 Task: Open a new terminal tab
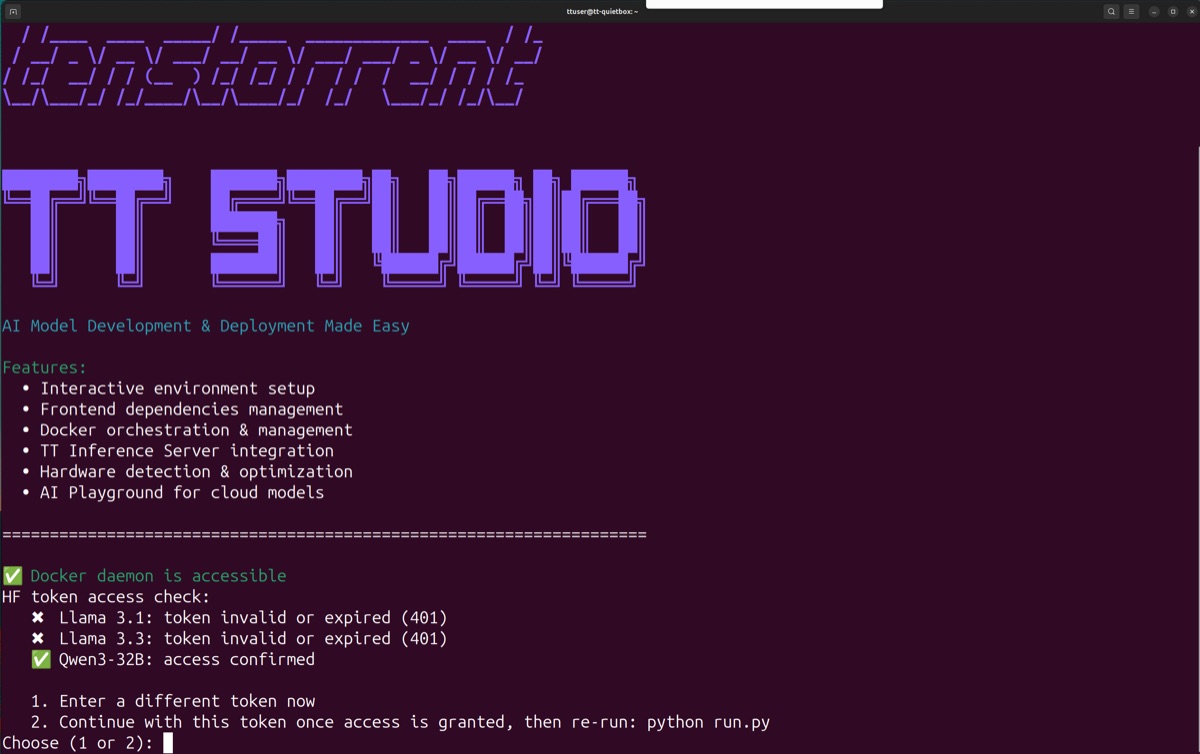[x=13, y=11]
